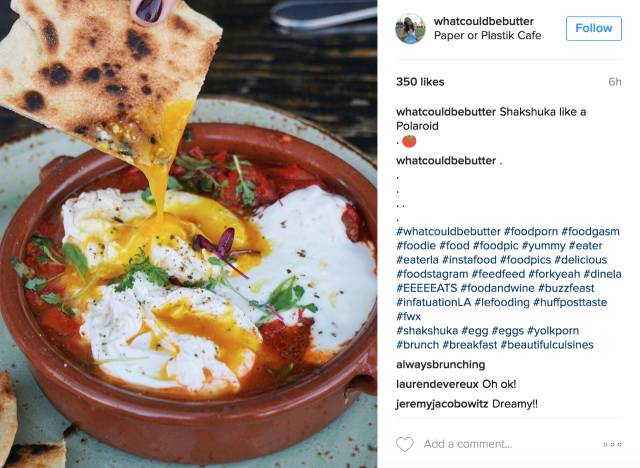View the 350 likes list
The height and width of the screenshot is (468, 640).
point(420,82)
